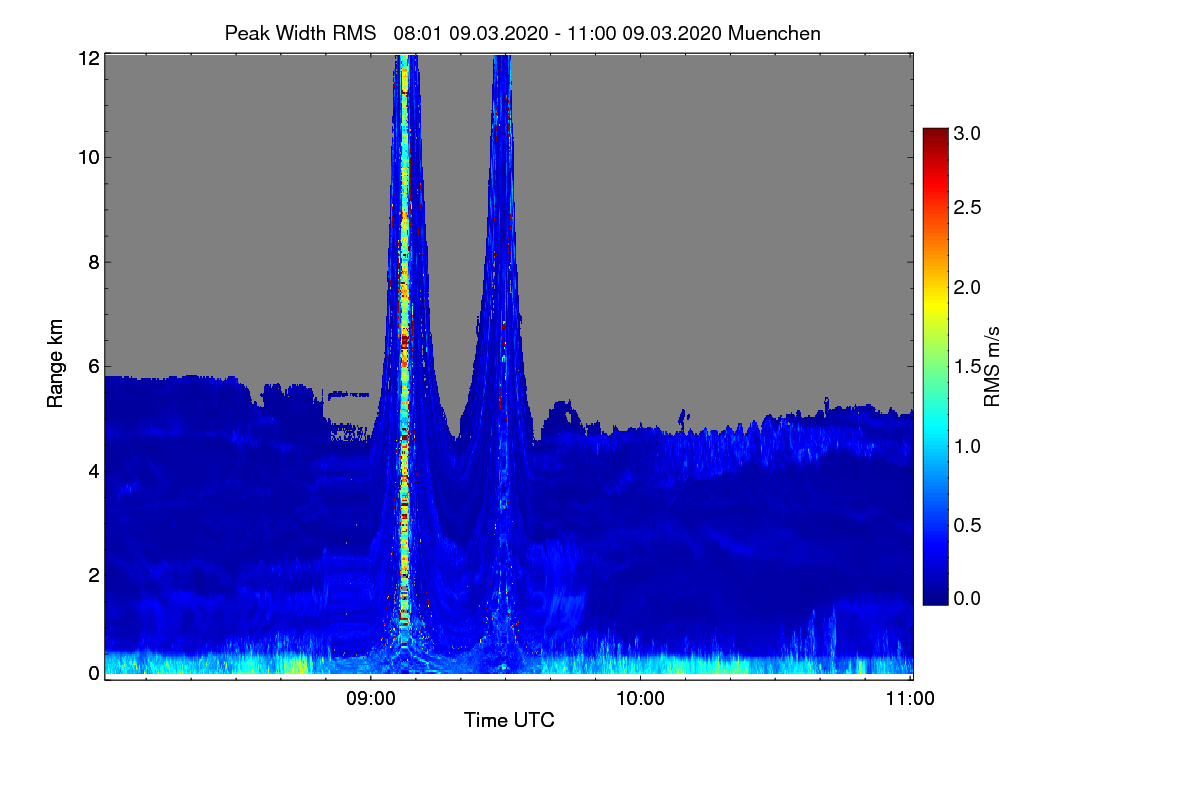
Task: Click the range axis label '10'
Action: click(x=87, y=157)
